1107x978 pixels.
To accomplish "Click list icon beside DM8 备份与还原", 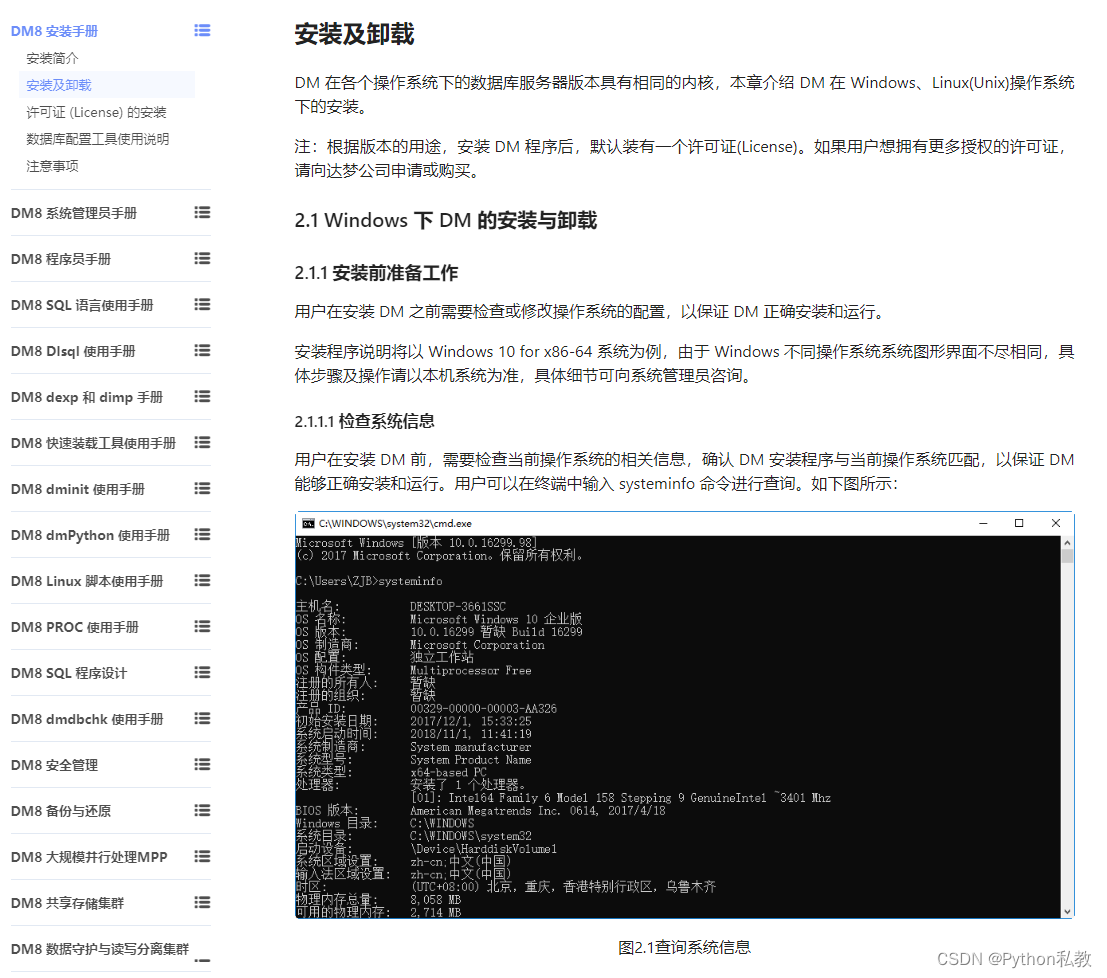I will coord(203,811).
